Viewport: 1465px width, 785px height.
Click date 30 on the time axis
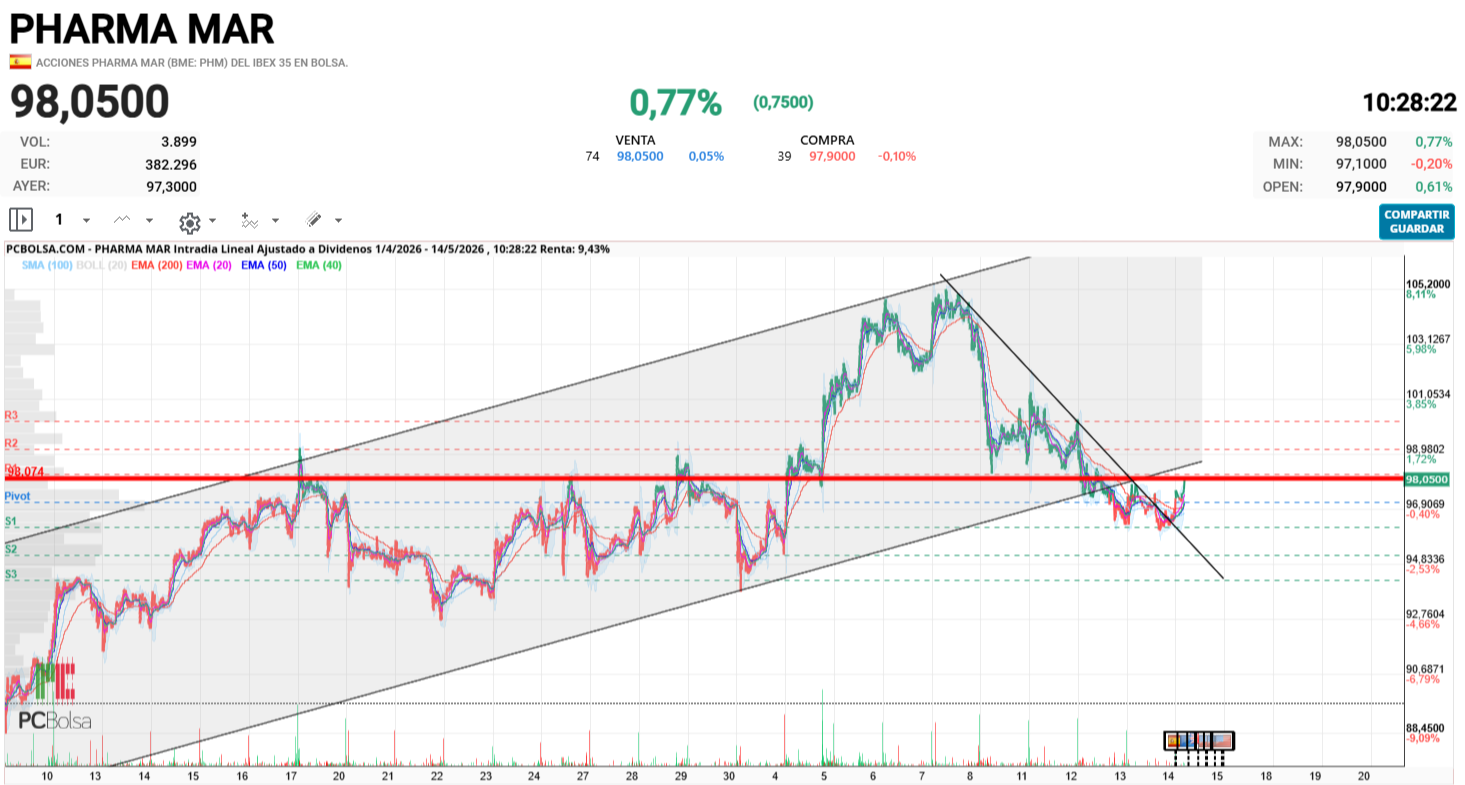click(729, 776)
